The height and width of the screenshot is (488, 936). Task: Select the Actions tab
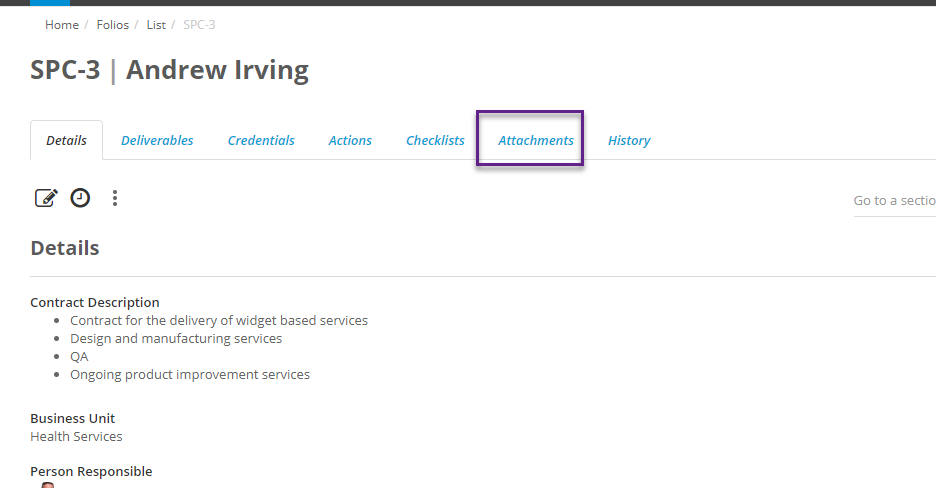tap(350, 141)
